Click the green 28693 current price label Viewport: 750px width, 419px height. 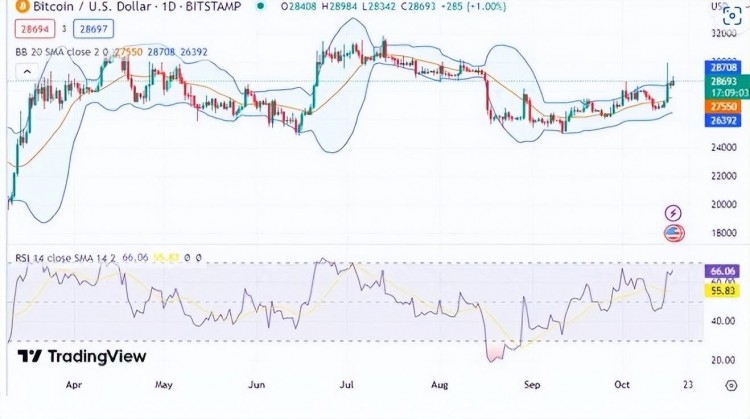tap(724, 81)
